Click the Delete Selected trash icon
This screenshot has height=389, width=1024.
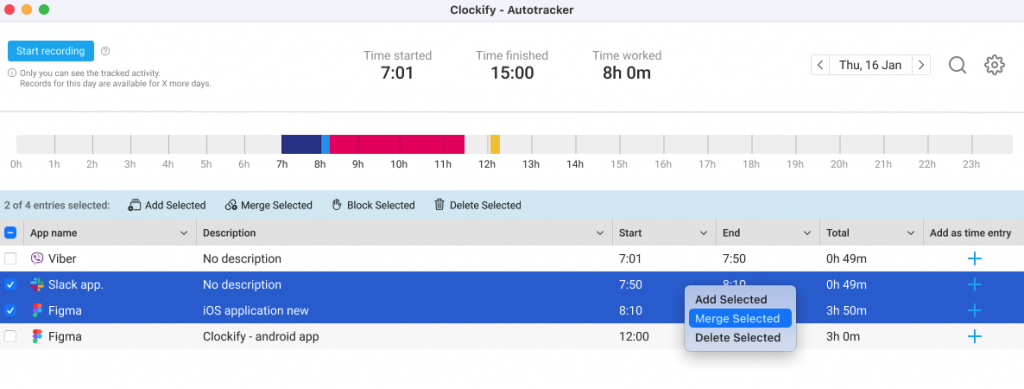(440, 205)
